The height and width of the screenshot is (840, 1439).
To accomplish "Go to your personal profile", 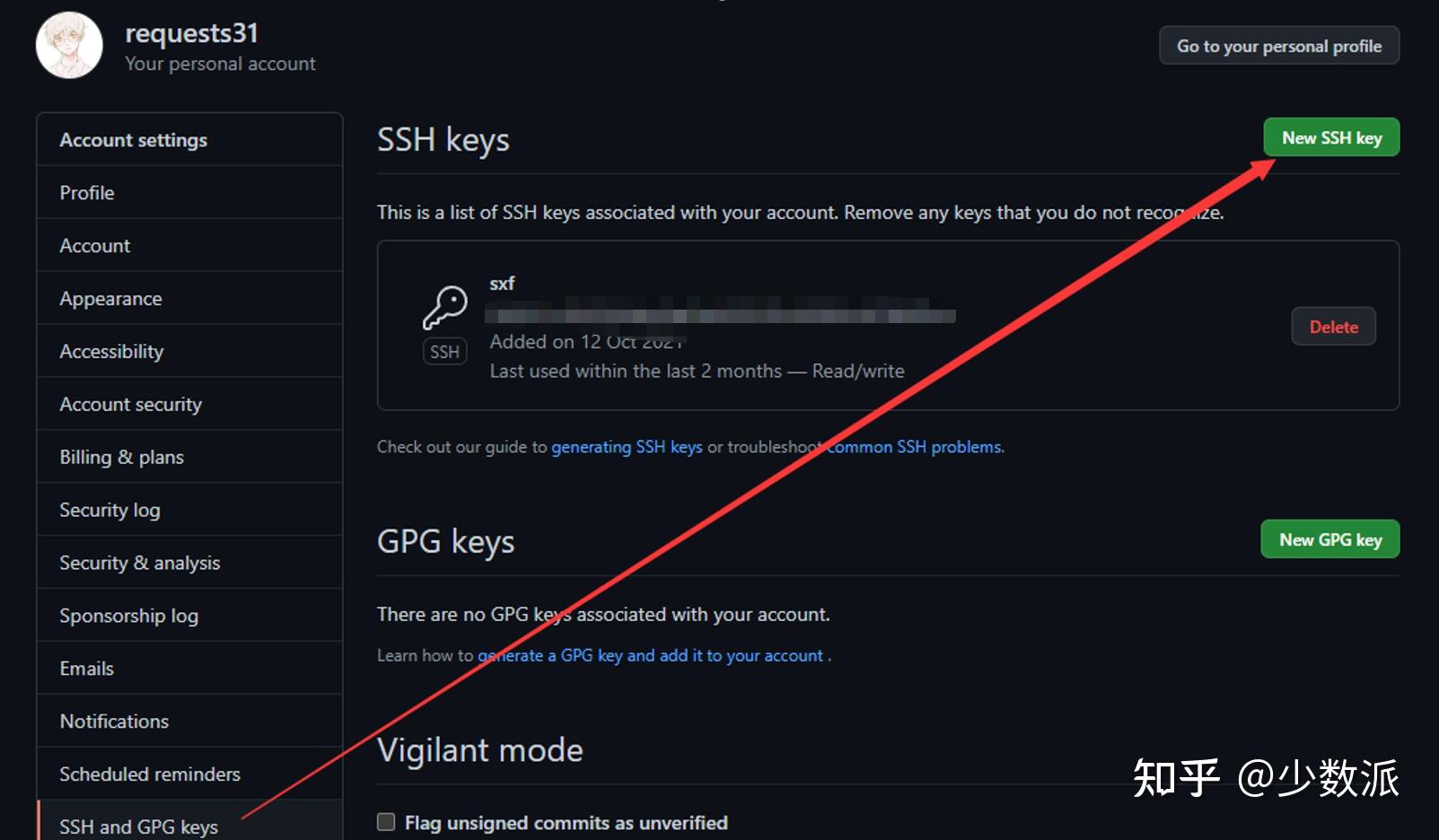I will click(x=1279, y=46).
